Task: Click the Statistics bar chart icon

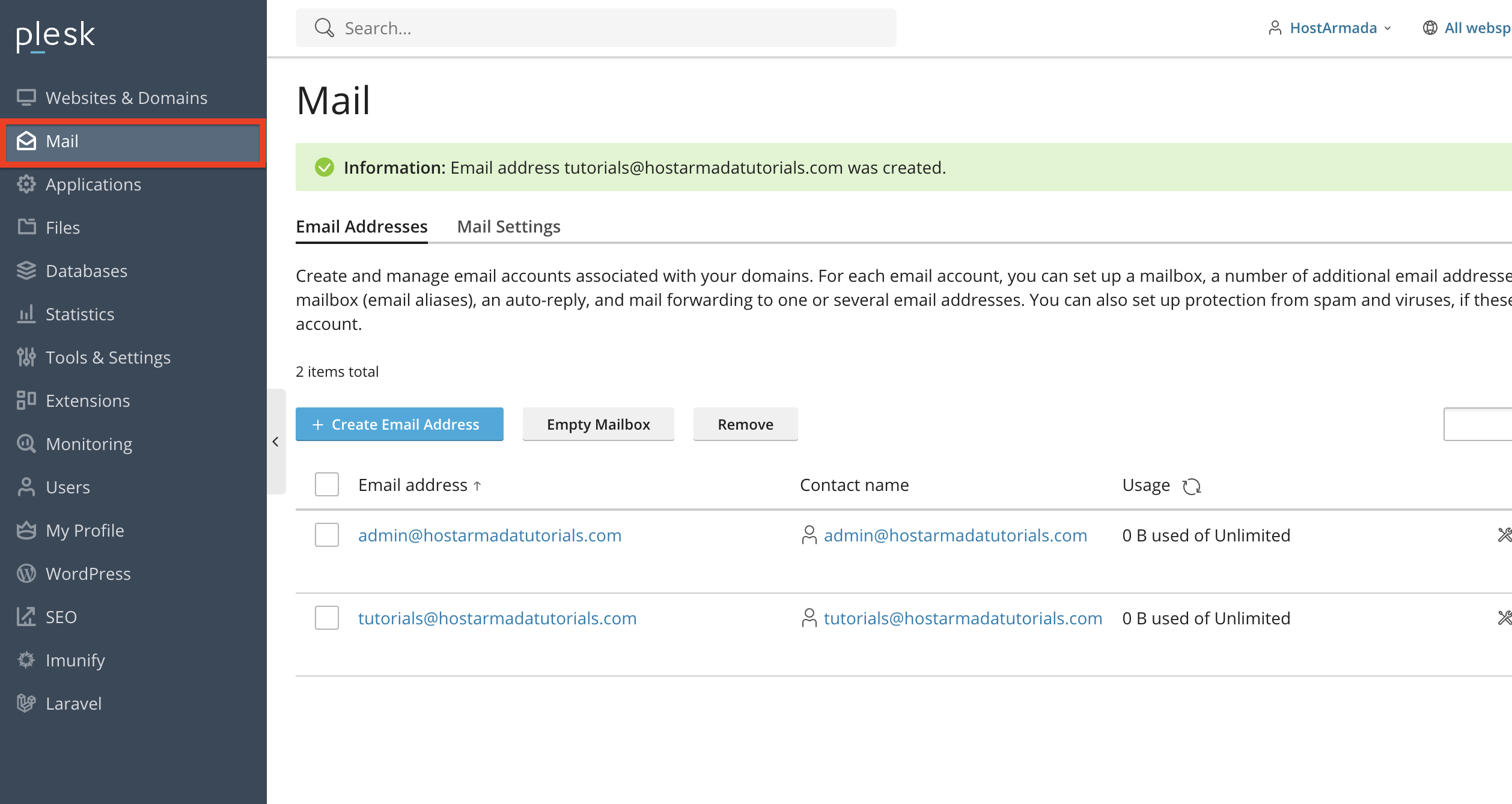Action: click(26, 314)
